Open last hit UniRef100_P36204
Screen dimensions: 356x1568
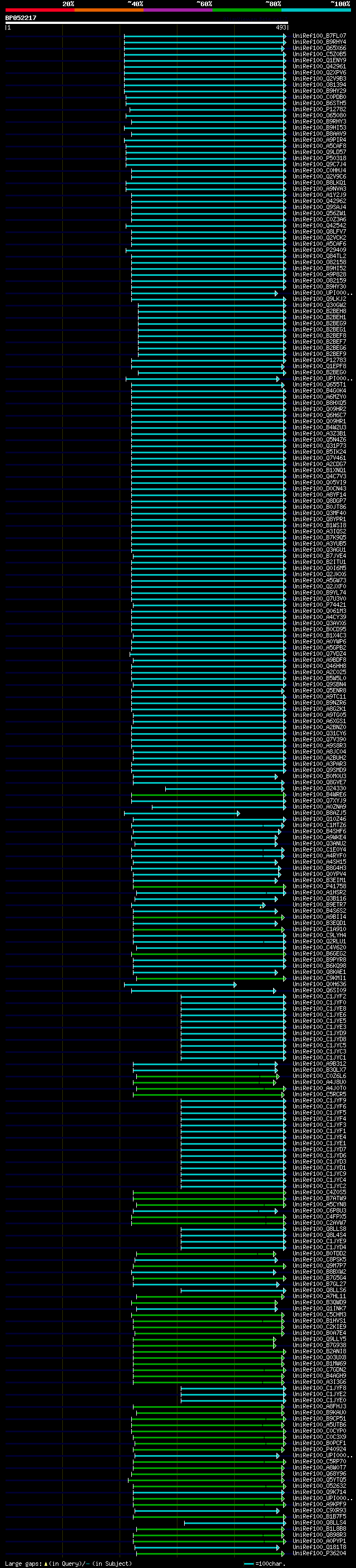[319, 1553]
